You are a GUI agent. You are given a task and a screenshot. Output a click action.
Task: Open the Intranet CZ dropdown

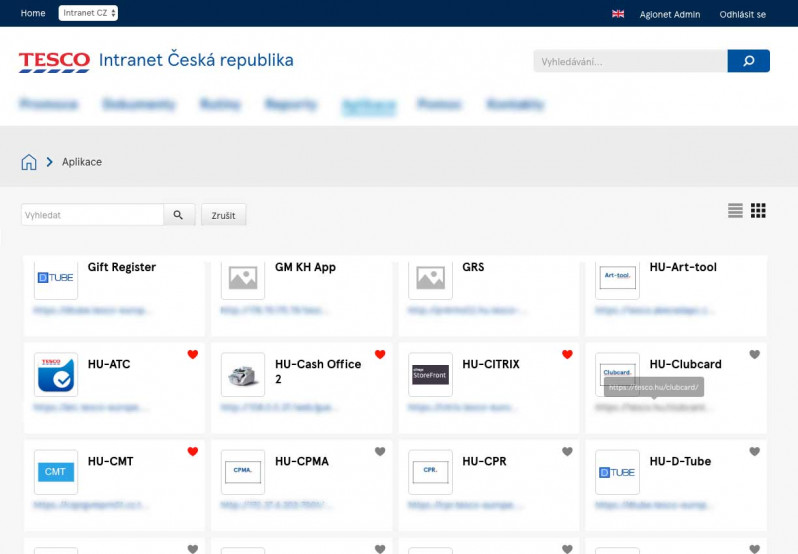point(88,13)
